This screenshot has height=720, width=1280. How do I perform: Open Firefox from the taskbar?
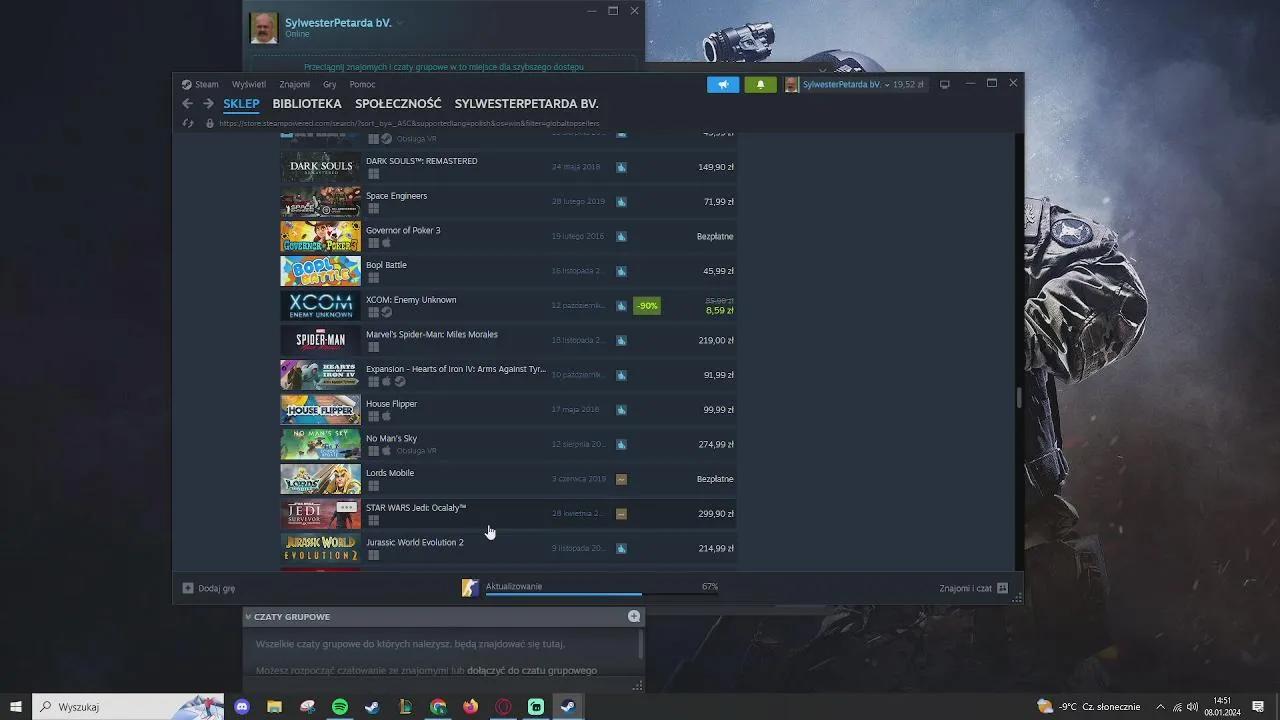coord(471,707)
